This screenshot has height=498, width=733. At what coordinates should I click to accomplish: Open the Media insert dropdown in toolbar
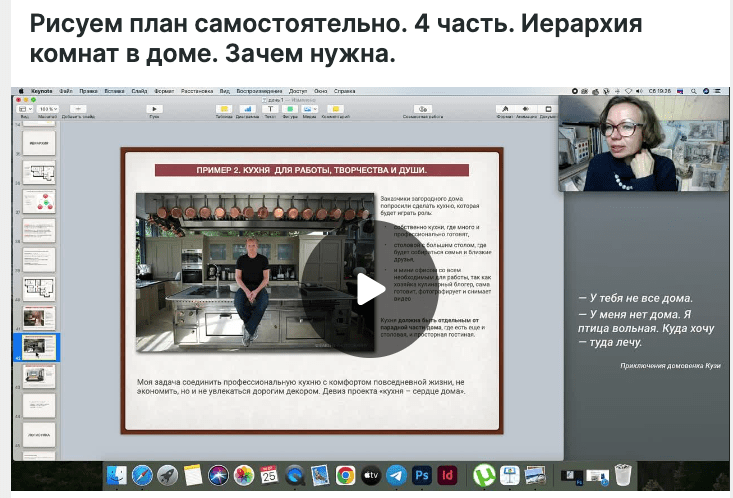coord(311,108)
